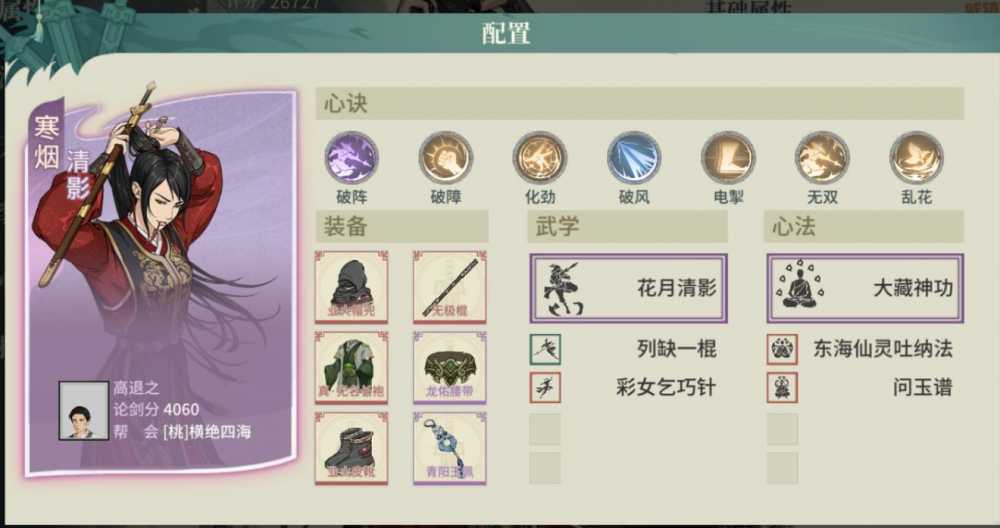The image size is (1000, 528).
Task: Open the 花月清影 main martial art
Action: (x=628, y=288)
